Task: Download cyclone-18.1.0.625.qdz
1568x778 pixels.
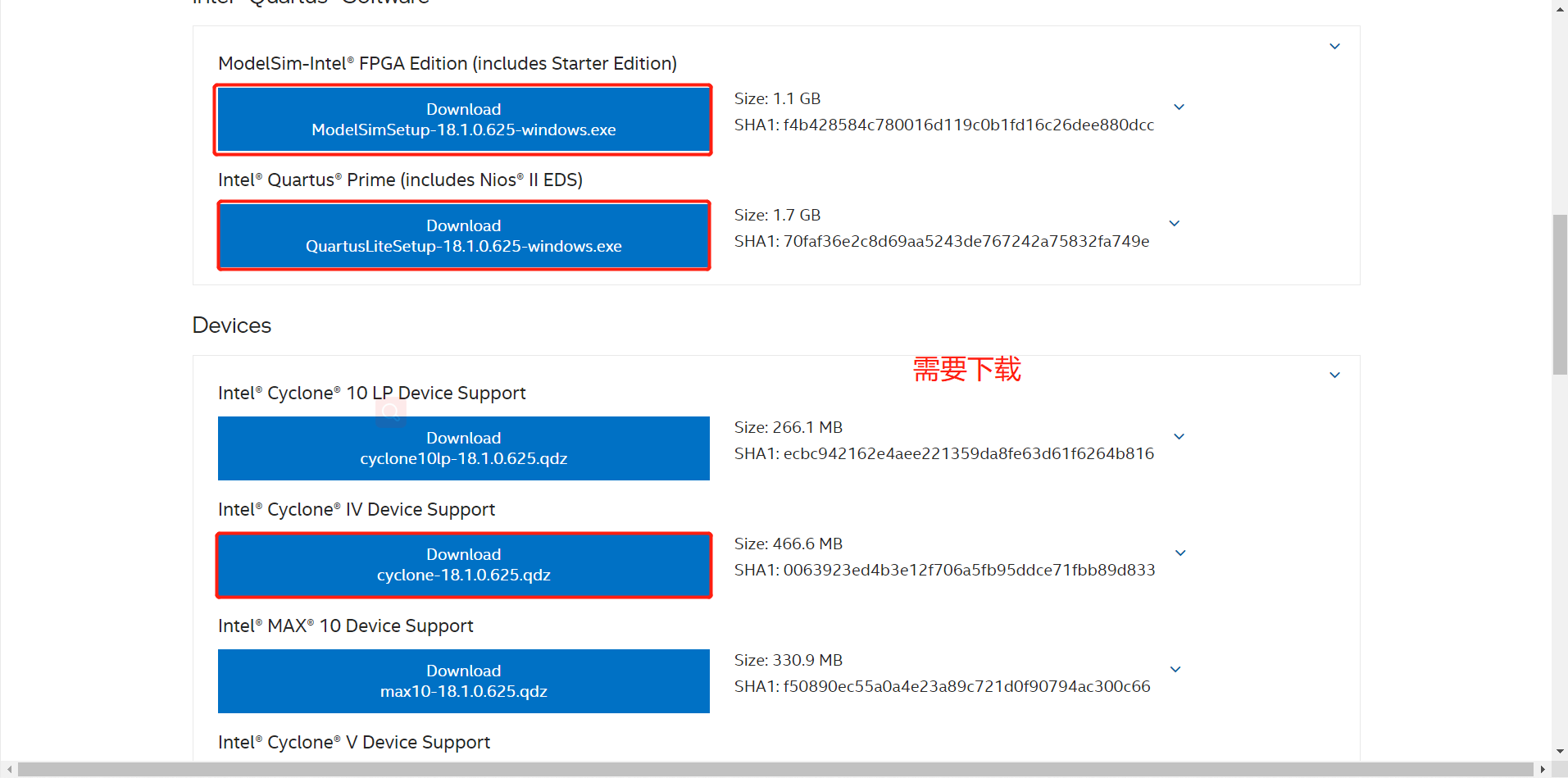Action: point(463,565)
